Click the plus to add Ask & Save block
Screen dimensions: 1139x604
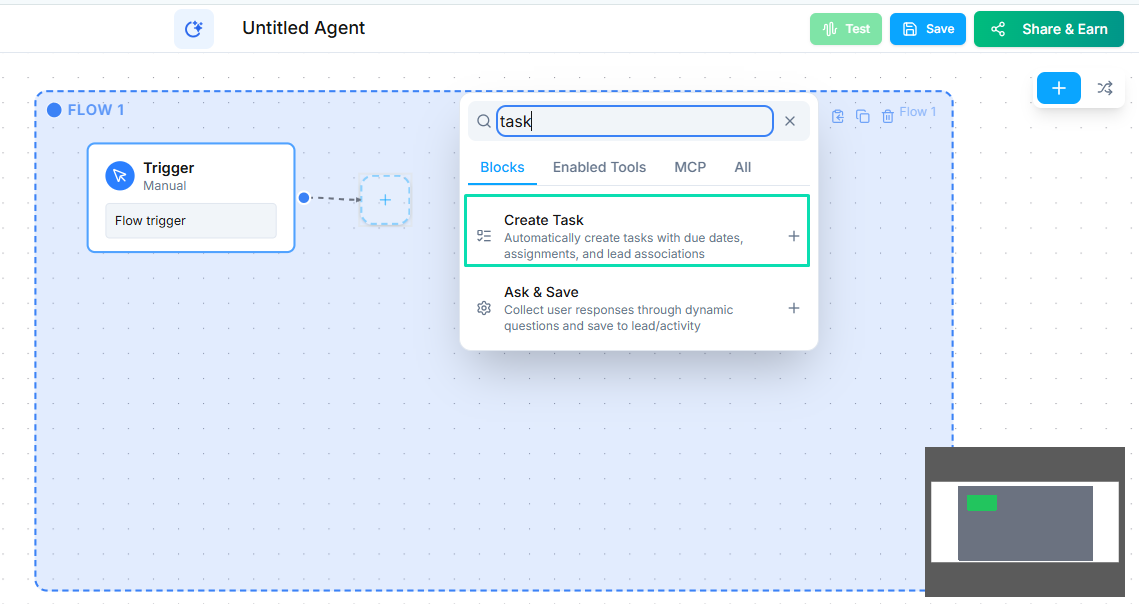pyautogui.click(x=793, y=308)
